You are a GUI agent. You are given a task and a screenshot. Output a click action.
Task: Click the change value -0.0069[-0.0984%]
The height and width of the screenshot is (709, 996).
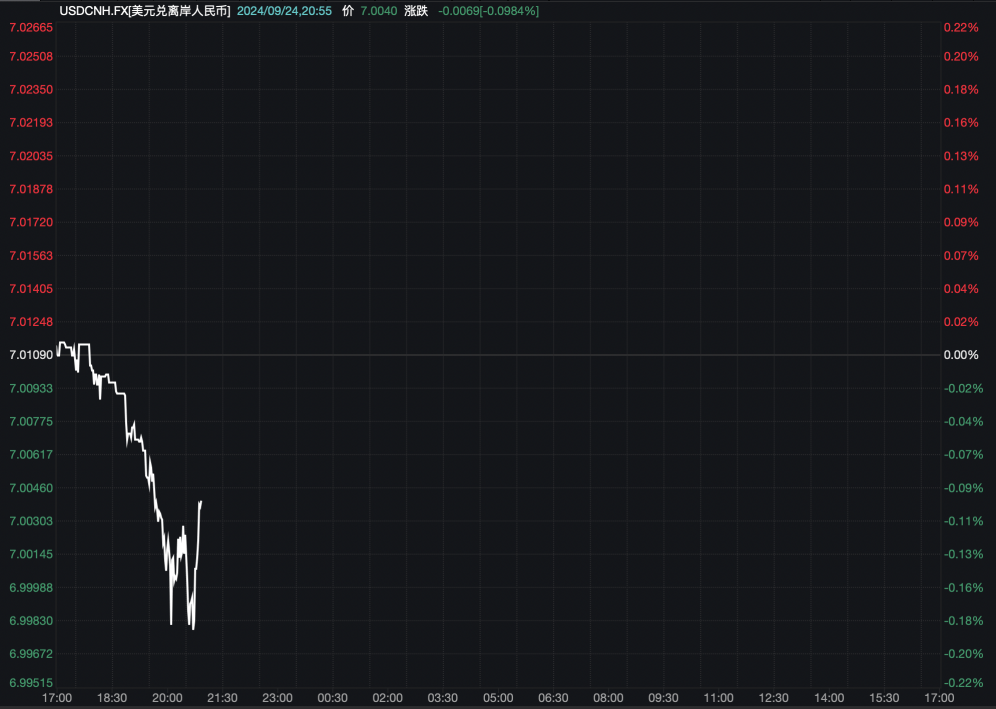488,11
